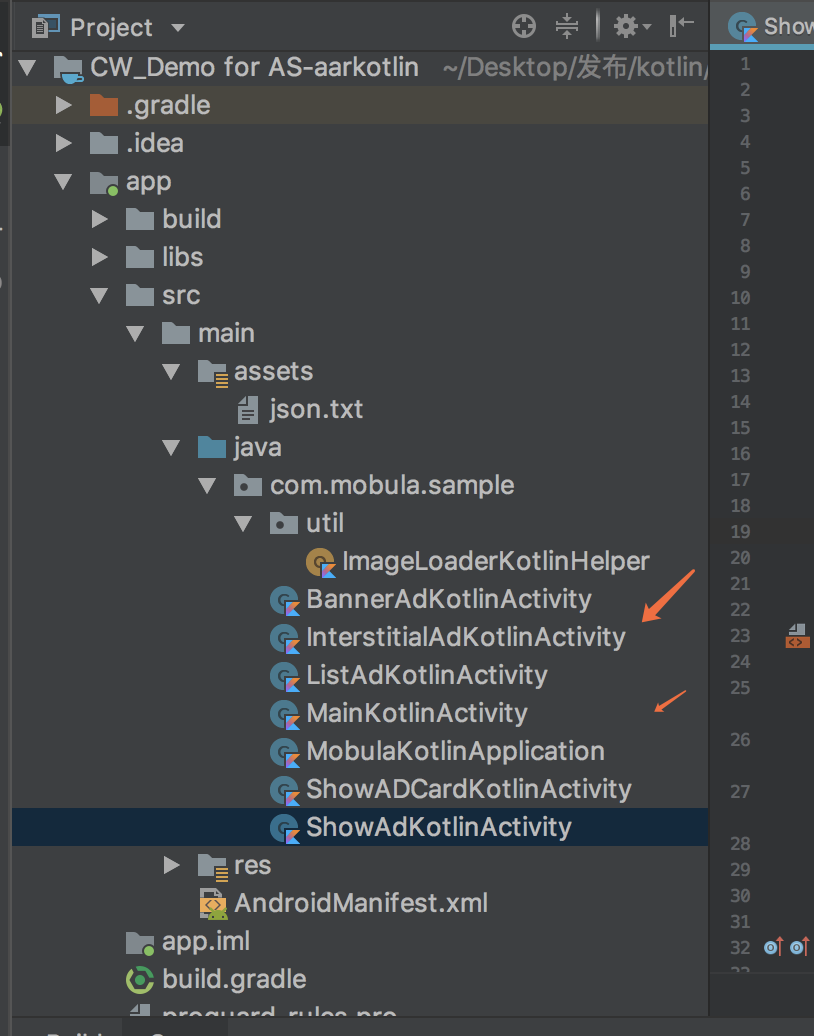The image size is (814, 1036).
Task: Click line number 10 in editor gutter
Action: pyautogui.click(x=740, y=298)
